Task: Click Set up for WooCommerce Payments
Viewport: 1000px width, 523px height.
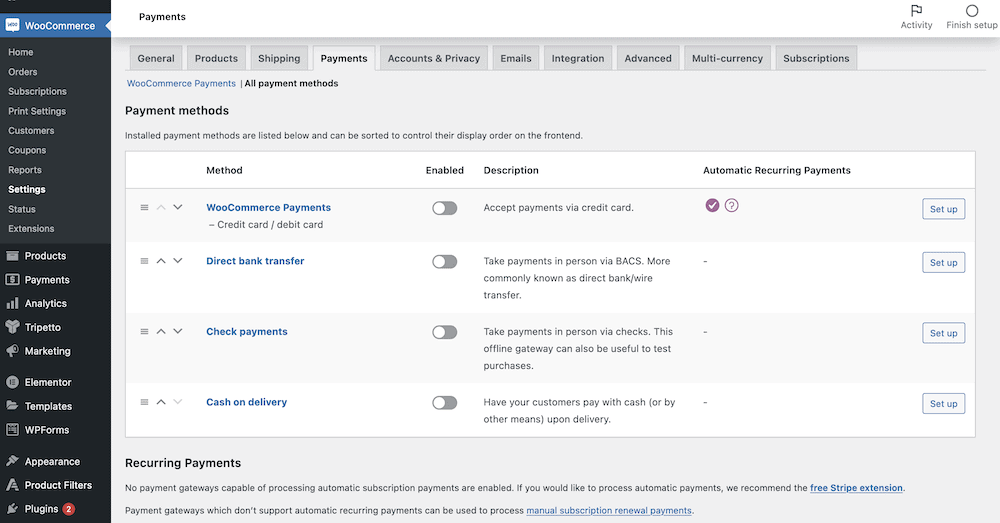Action: click(x=943, y=209)
